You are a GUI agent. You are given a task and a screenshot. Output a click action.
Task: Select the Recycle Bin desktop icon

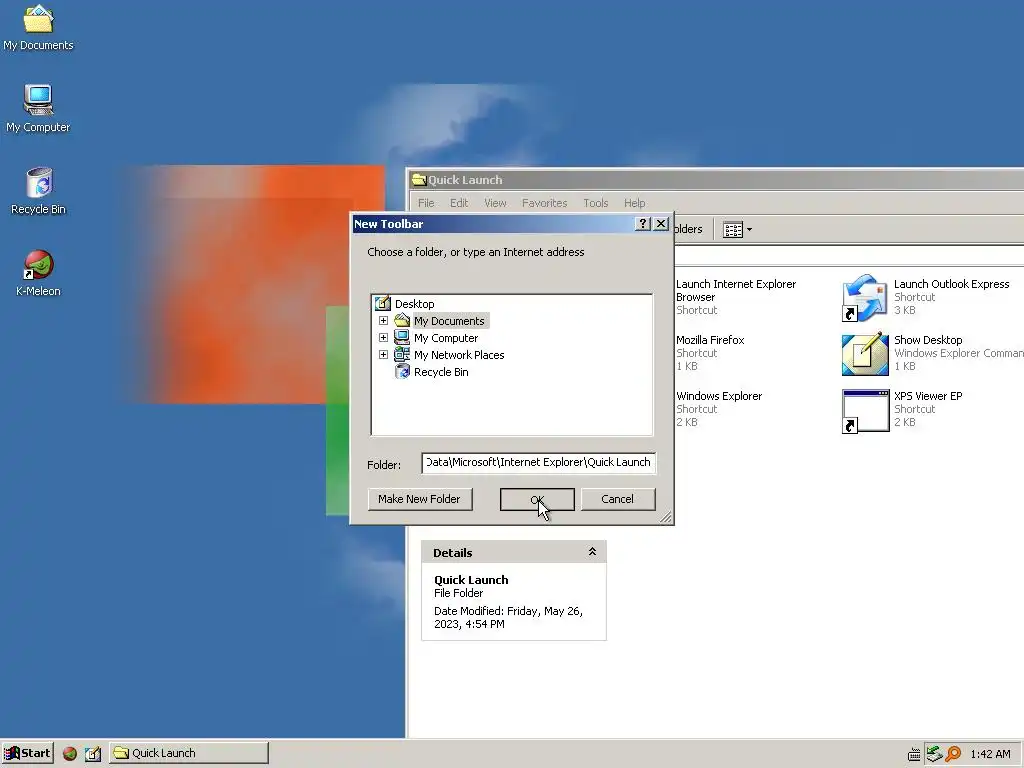(38, 191)
